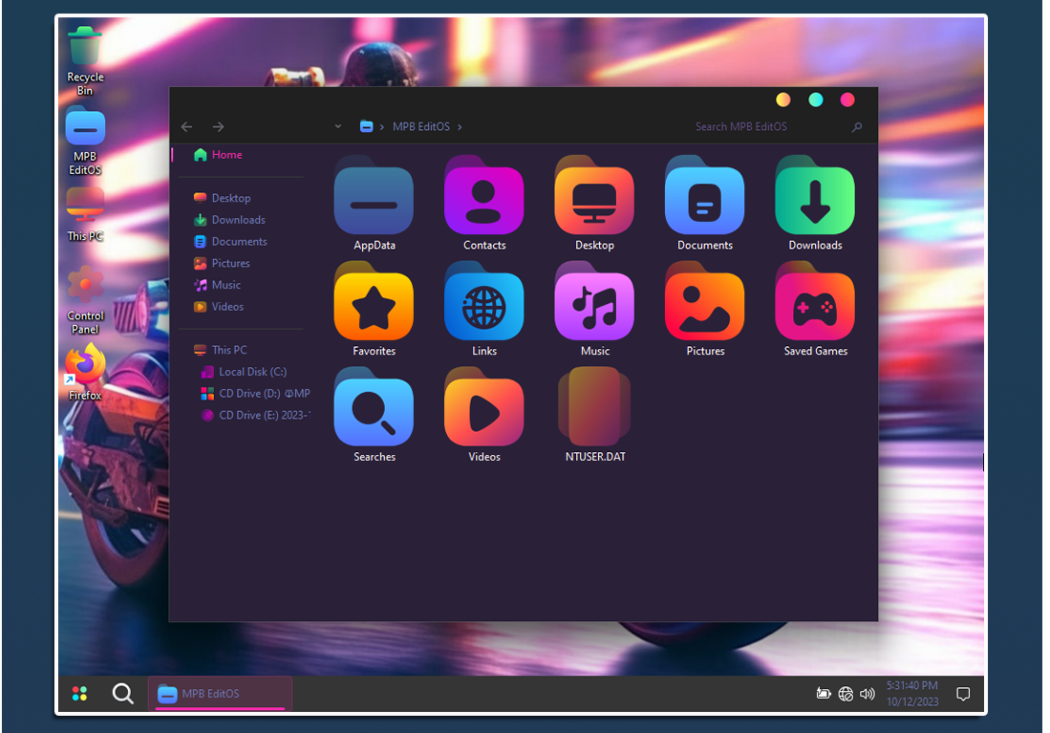The image size is (1050, 733).
Task: Click the teal maximize window dot
Action: 816,100
